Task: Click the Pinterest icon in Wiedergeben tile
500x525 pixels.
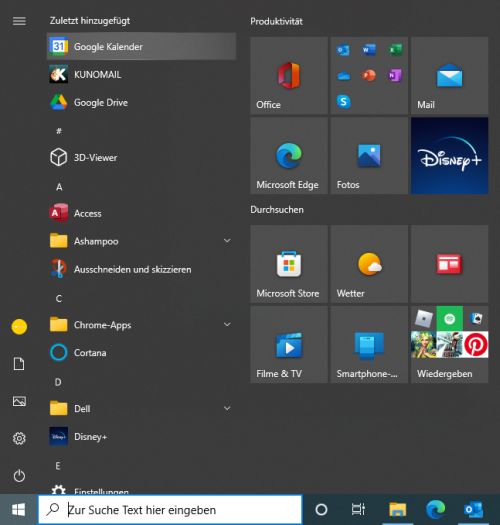Action: point(476,345)
